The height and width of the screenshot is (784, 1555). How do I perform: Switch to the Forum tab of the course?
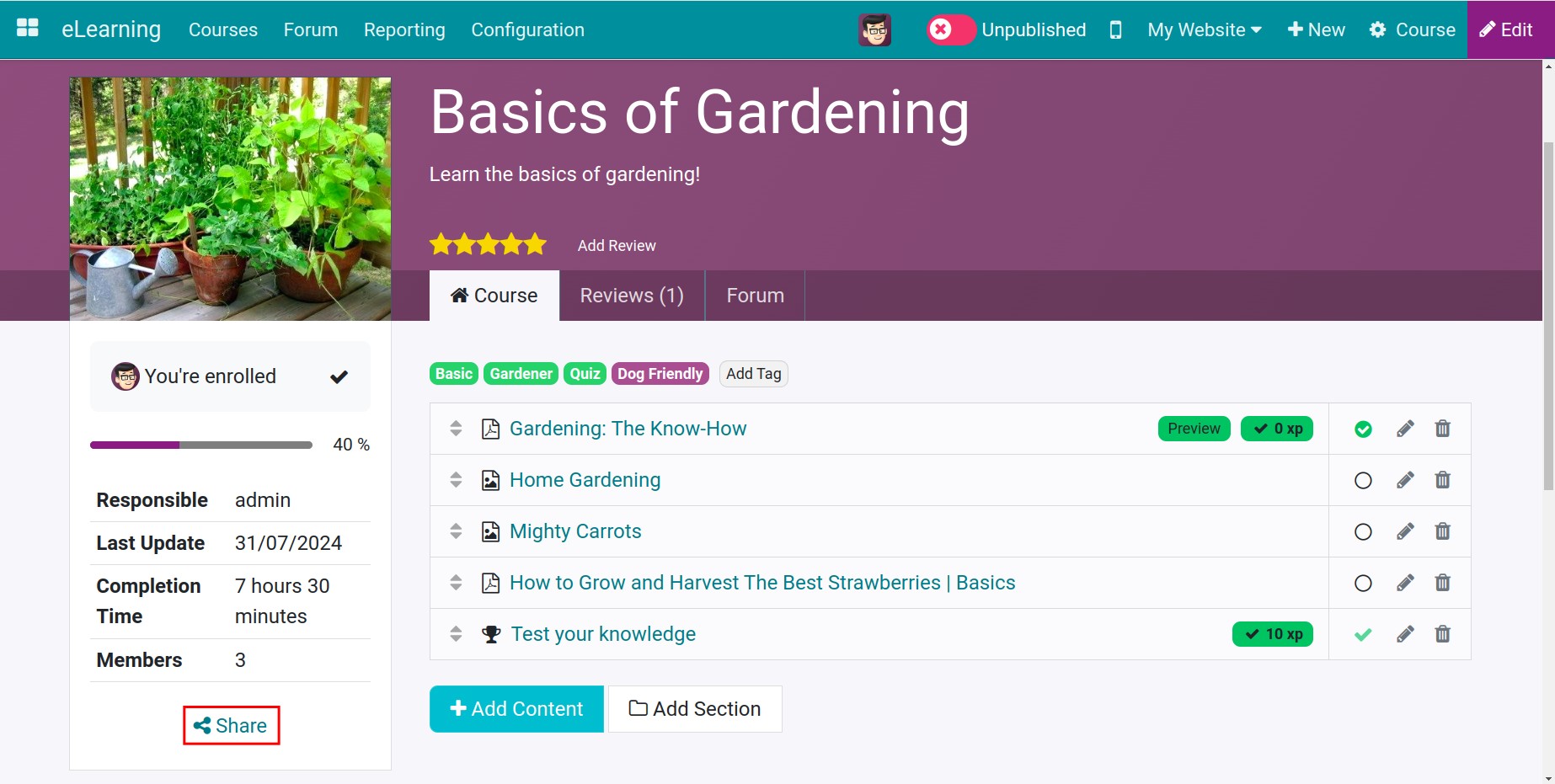755,296
